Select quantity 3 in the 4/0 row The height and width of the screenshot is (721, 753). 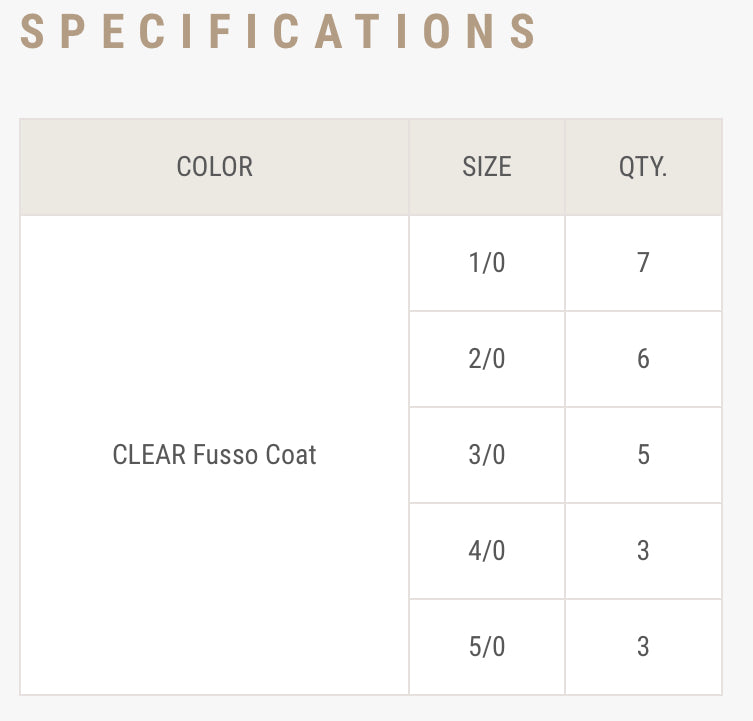pos(643,551)
